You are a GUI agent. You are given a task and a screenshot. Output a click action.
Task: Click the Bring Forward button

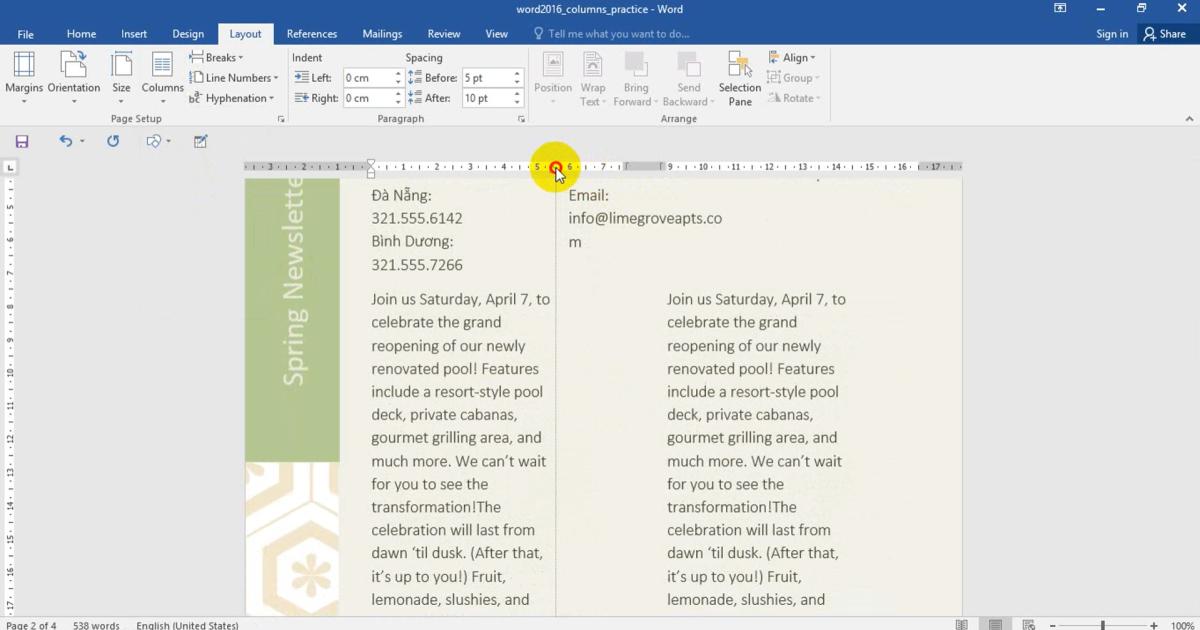(636, 78)
